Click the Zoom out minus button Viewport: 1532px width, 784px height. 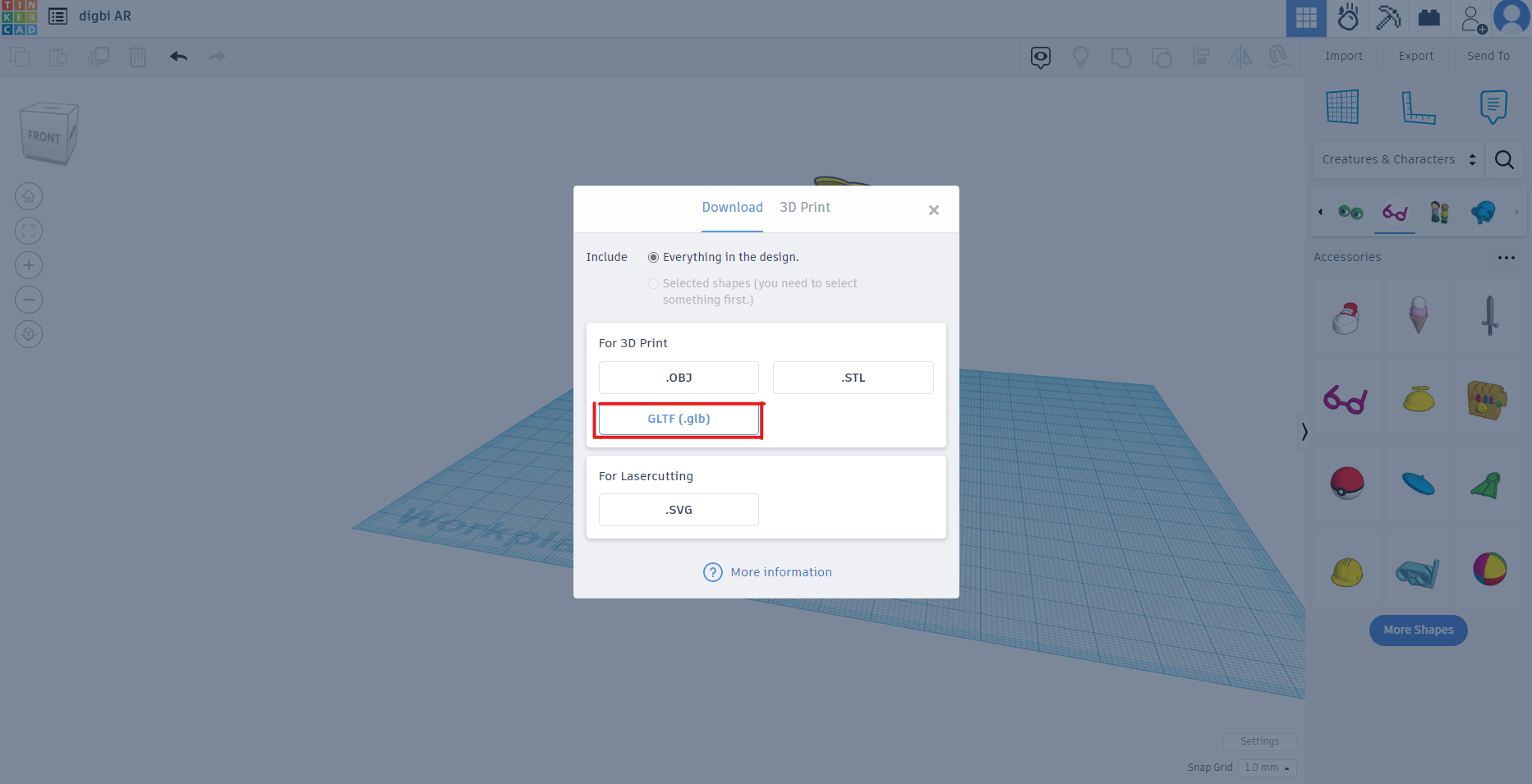click(x=29, y=300)
